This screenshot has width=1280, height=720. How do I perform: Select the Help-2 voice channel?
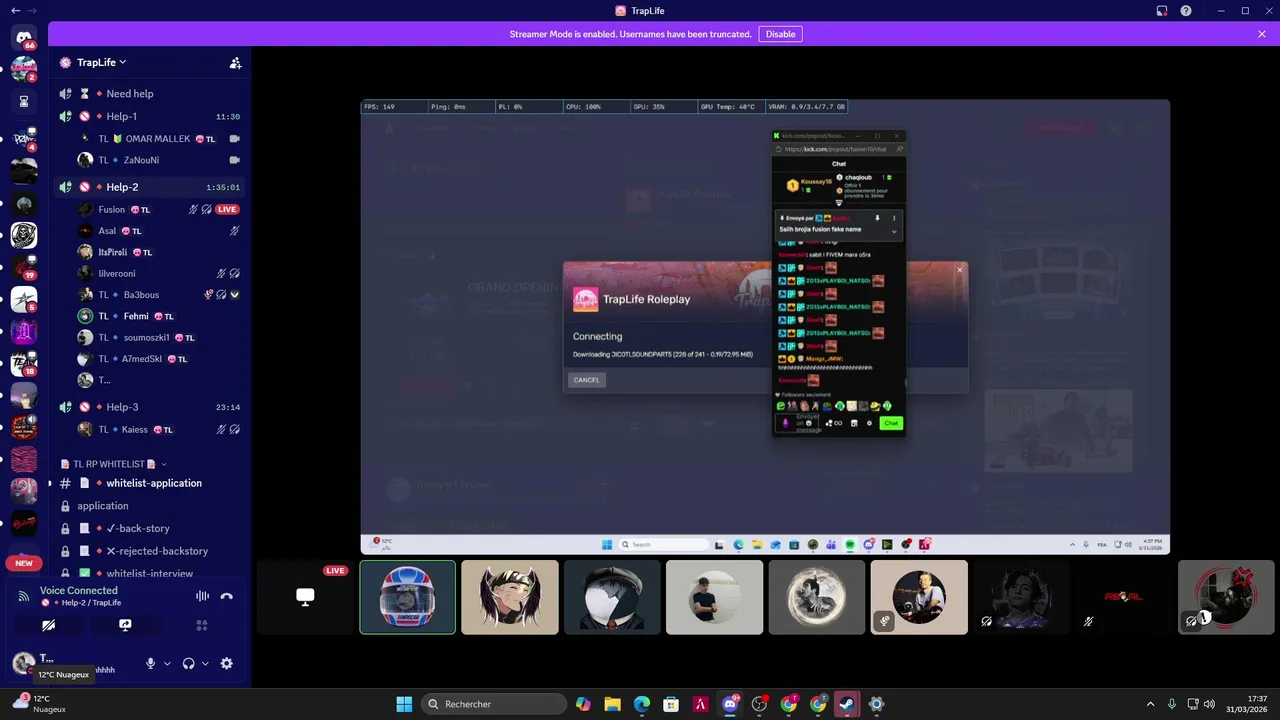(x=150, y=187)
